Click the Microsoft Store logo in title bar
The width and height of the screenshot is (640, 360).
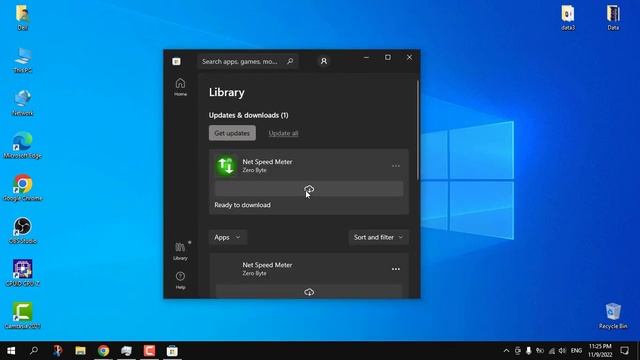tap(176, 61)
